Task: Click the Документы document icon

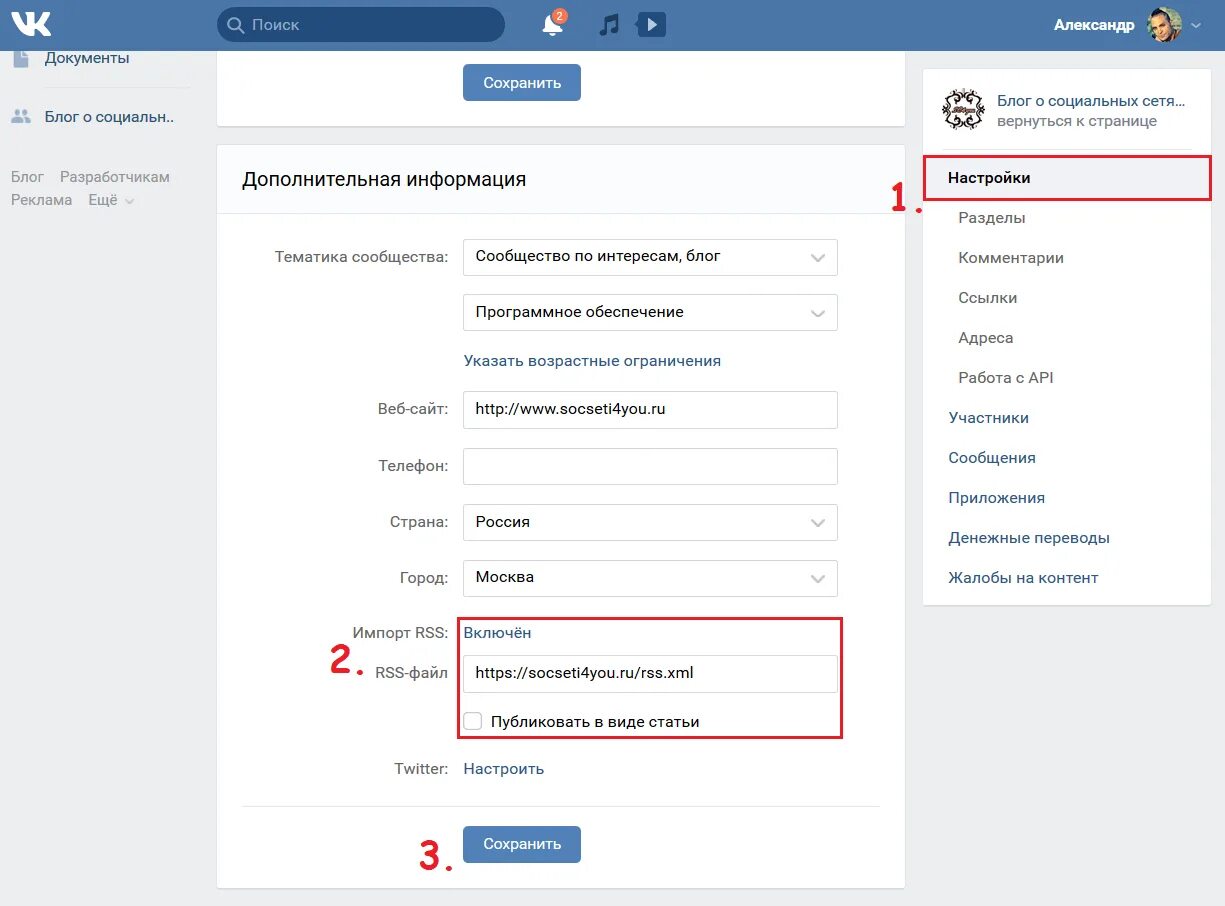Action: point(21,58)
